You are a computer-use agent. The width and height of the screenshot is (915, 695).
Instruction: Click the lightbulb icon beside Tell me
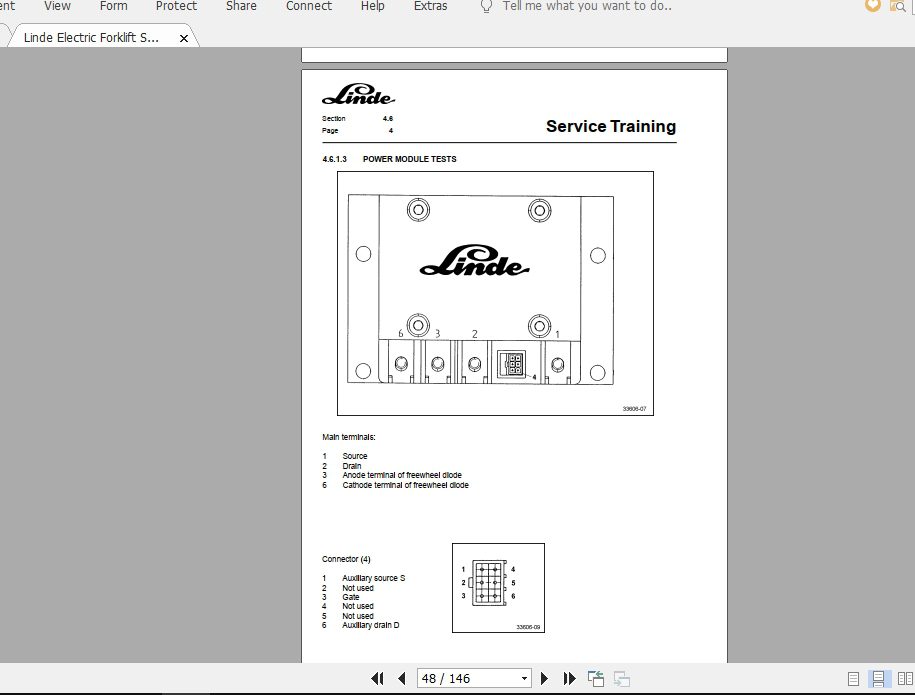click(x=486, y=6)
